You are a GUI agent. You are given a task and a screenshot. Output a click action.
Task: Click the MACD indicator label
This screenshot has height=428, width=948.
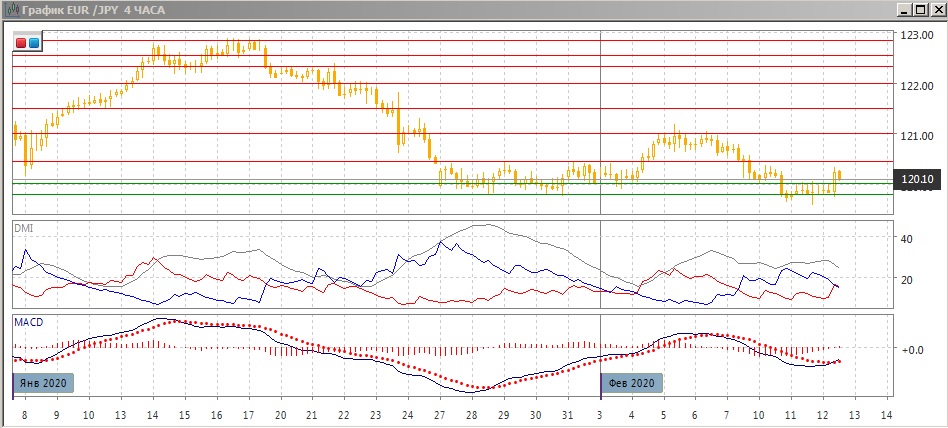(x=27, y=322)
